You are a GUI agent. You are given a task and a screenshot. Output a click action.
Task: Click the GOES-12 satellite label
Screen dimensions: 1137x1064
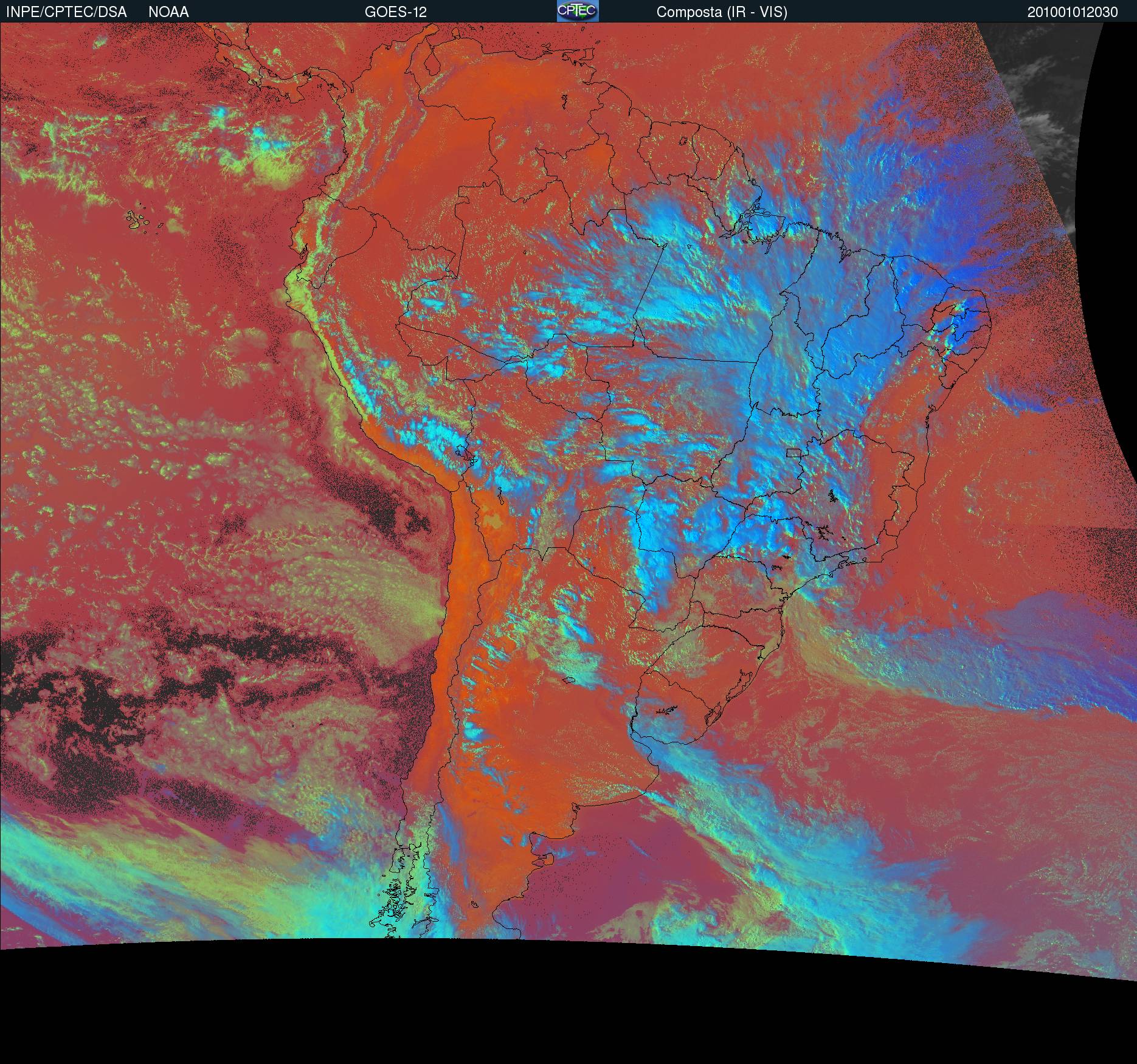(x=396, y=12)
